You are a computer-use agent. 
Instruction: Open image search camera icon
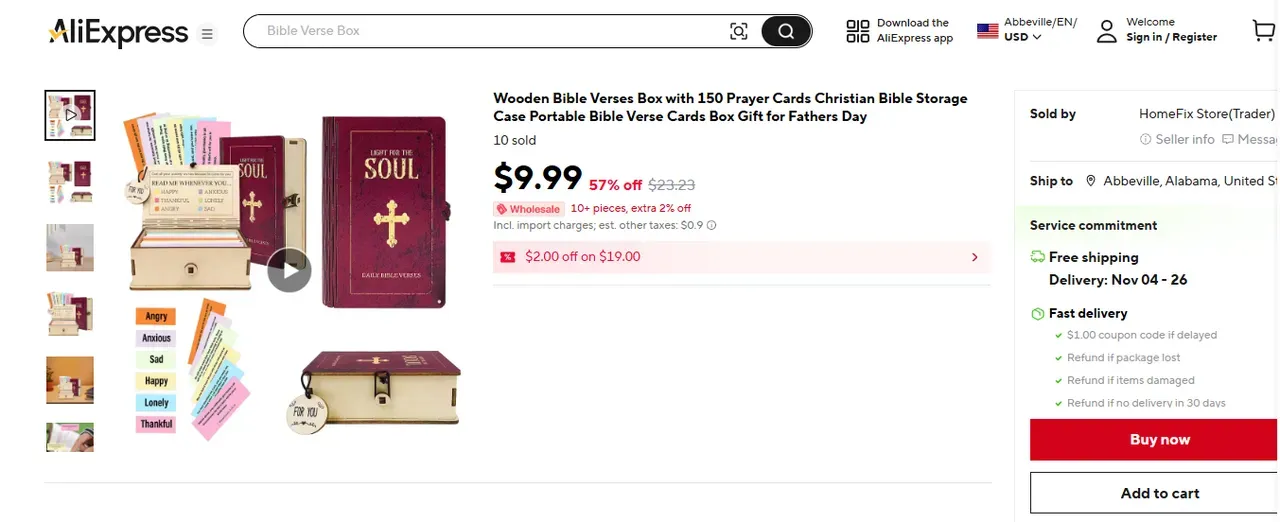738,32
